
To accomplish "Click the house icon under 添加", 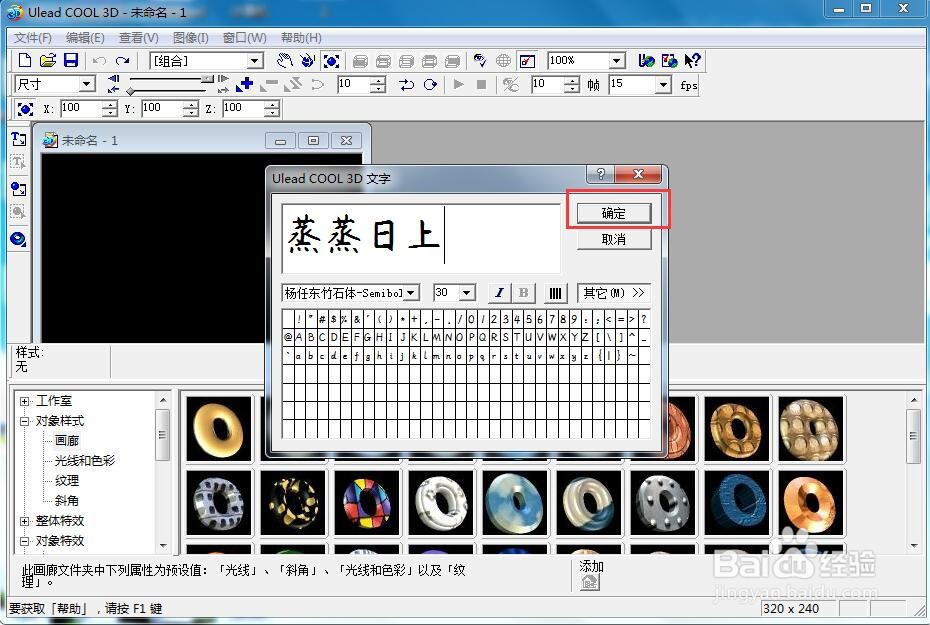I will (590, 582).
